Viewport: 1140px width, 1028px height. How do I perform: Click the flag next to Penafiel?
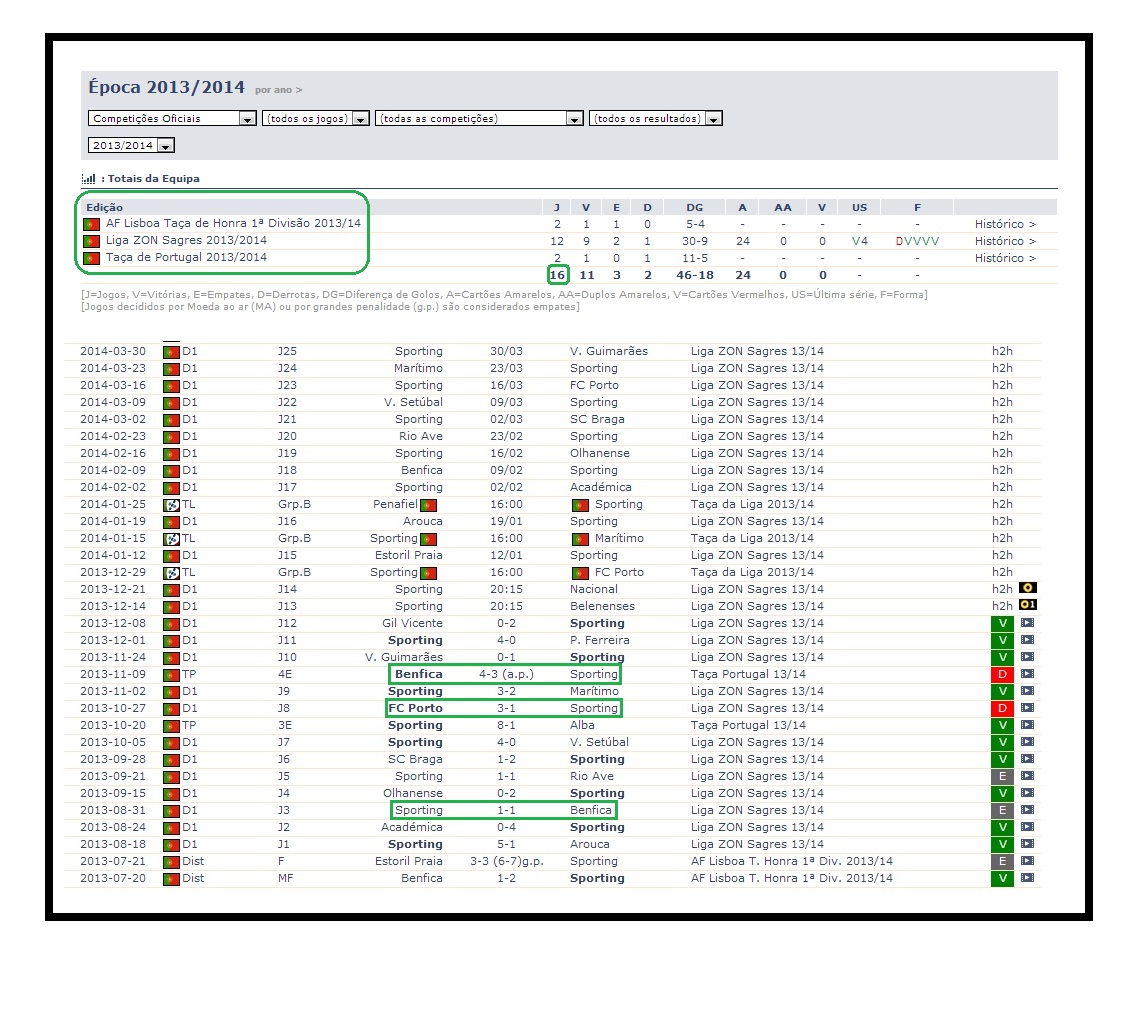click(428, 505)
